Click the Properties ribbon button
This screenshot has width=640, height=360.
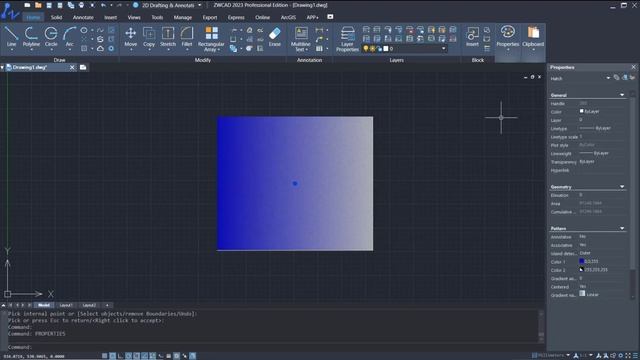508,38
